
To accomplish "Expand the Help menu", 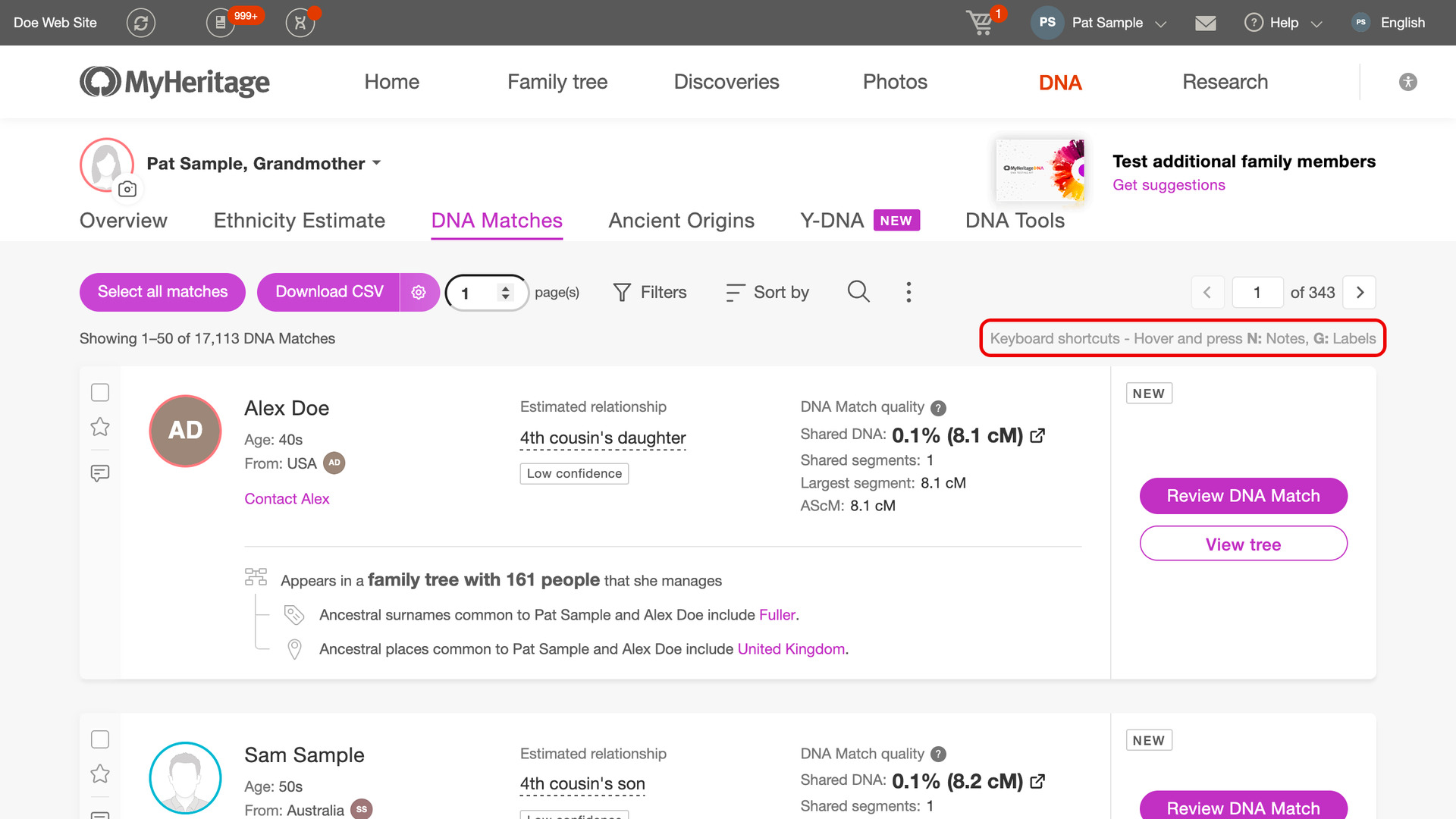I will pyautogui.click(x=1283, y=23).
